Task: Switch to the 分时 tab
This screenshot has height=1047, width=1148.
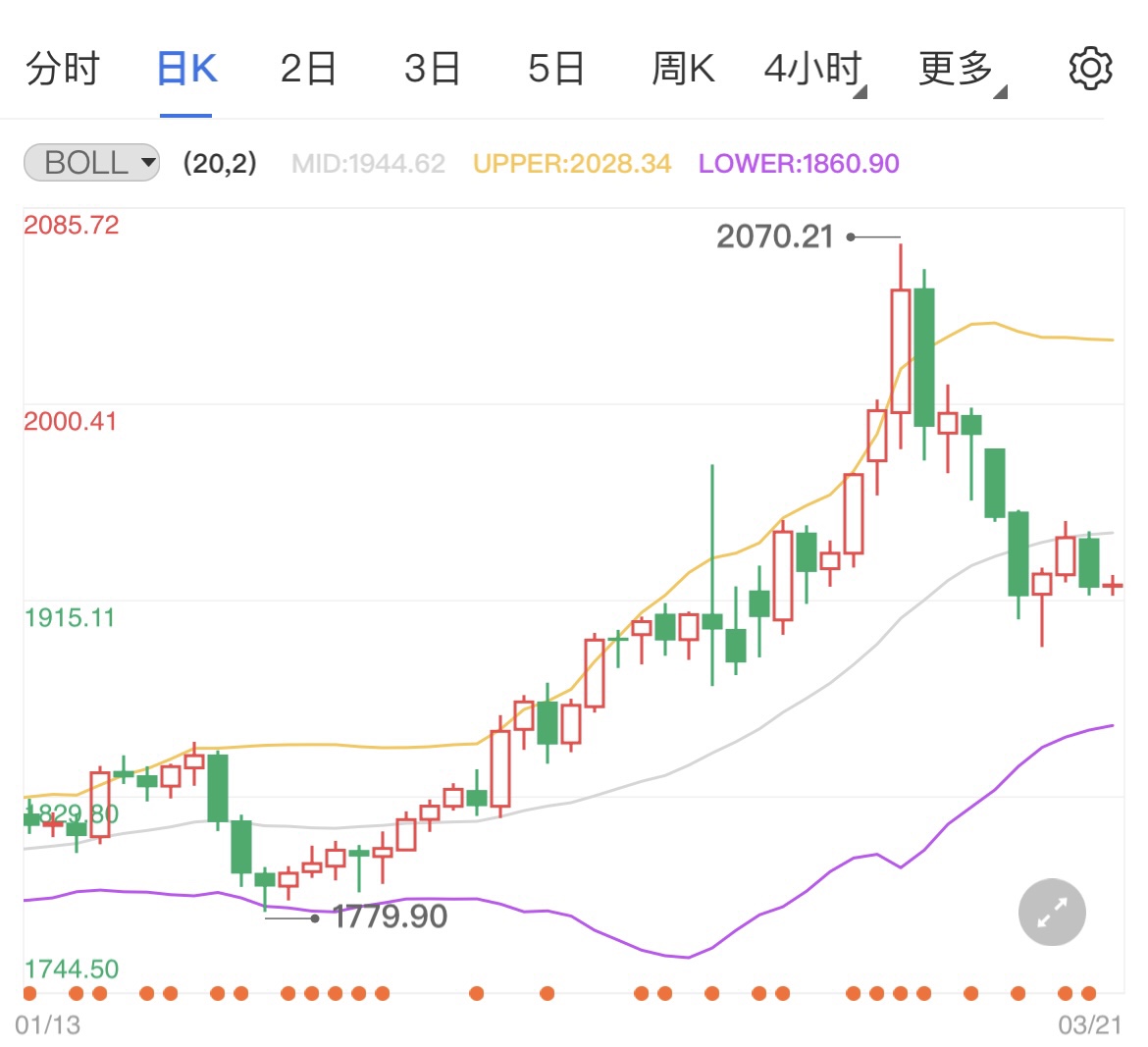Action: (x=61, y=68)
